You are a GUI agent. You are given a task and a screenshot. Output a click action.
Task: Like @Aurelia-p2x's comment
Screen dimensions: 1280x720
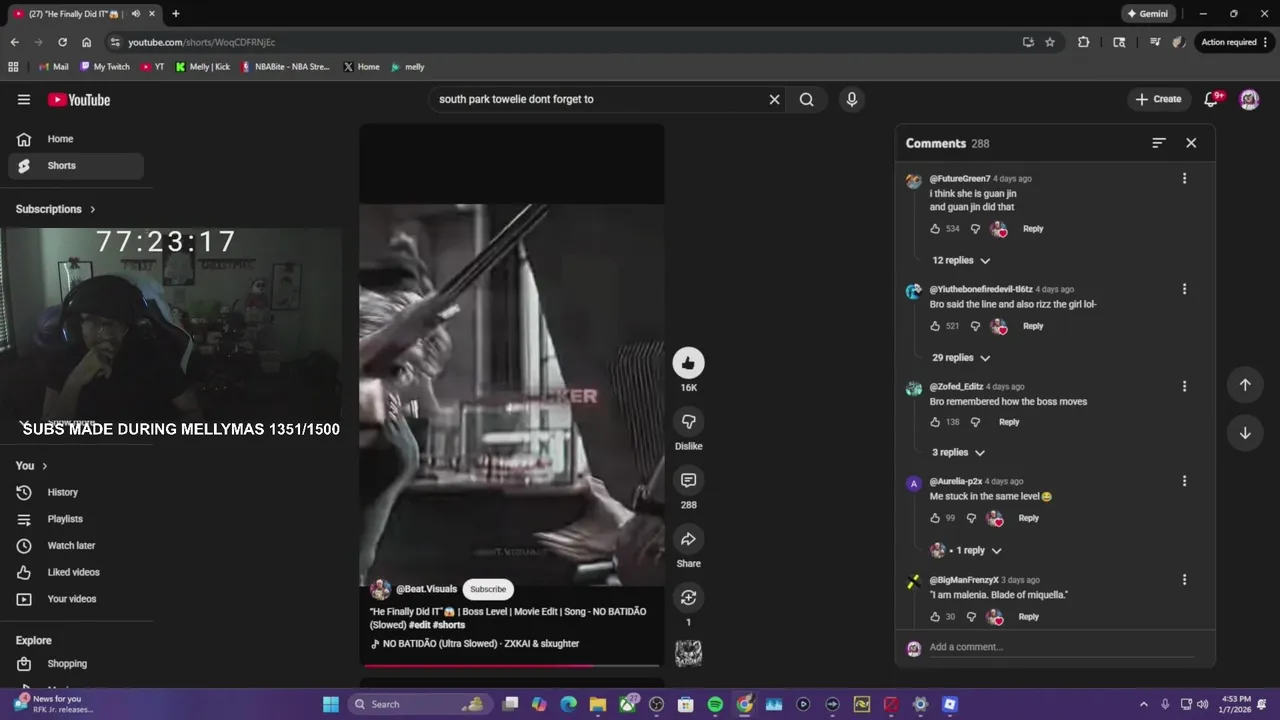point(935,518)
